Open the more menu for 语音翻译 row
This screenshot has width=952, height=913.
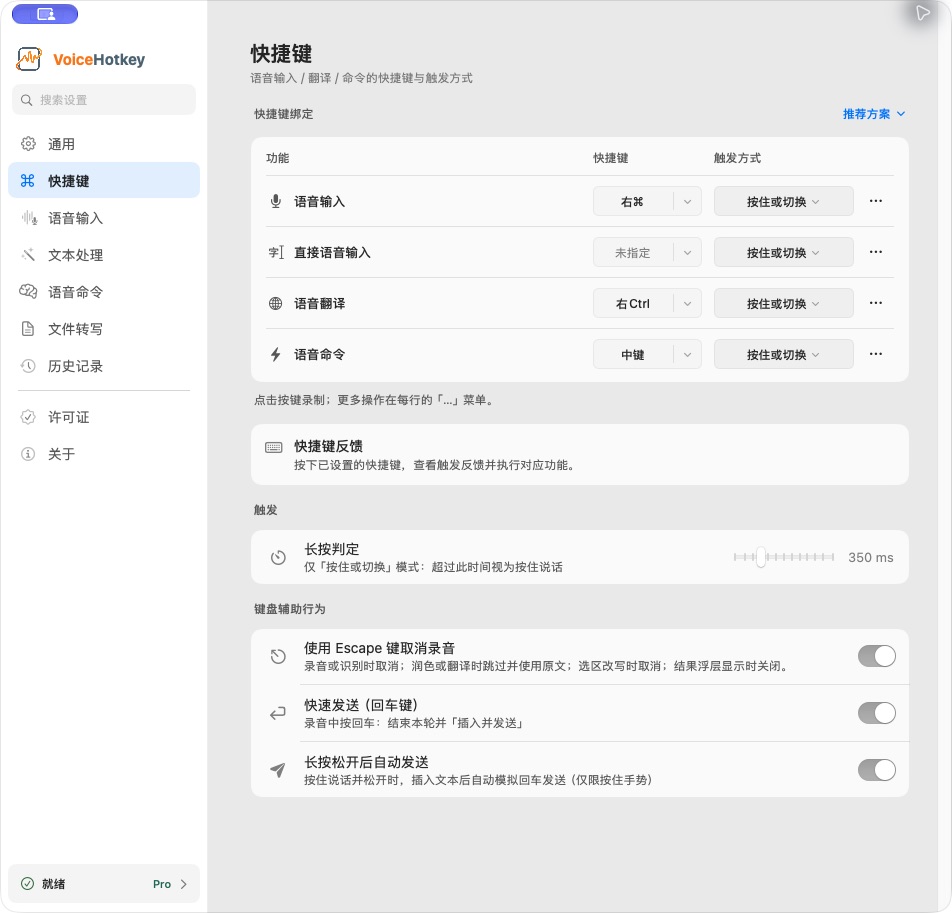click(876, 303)
